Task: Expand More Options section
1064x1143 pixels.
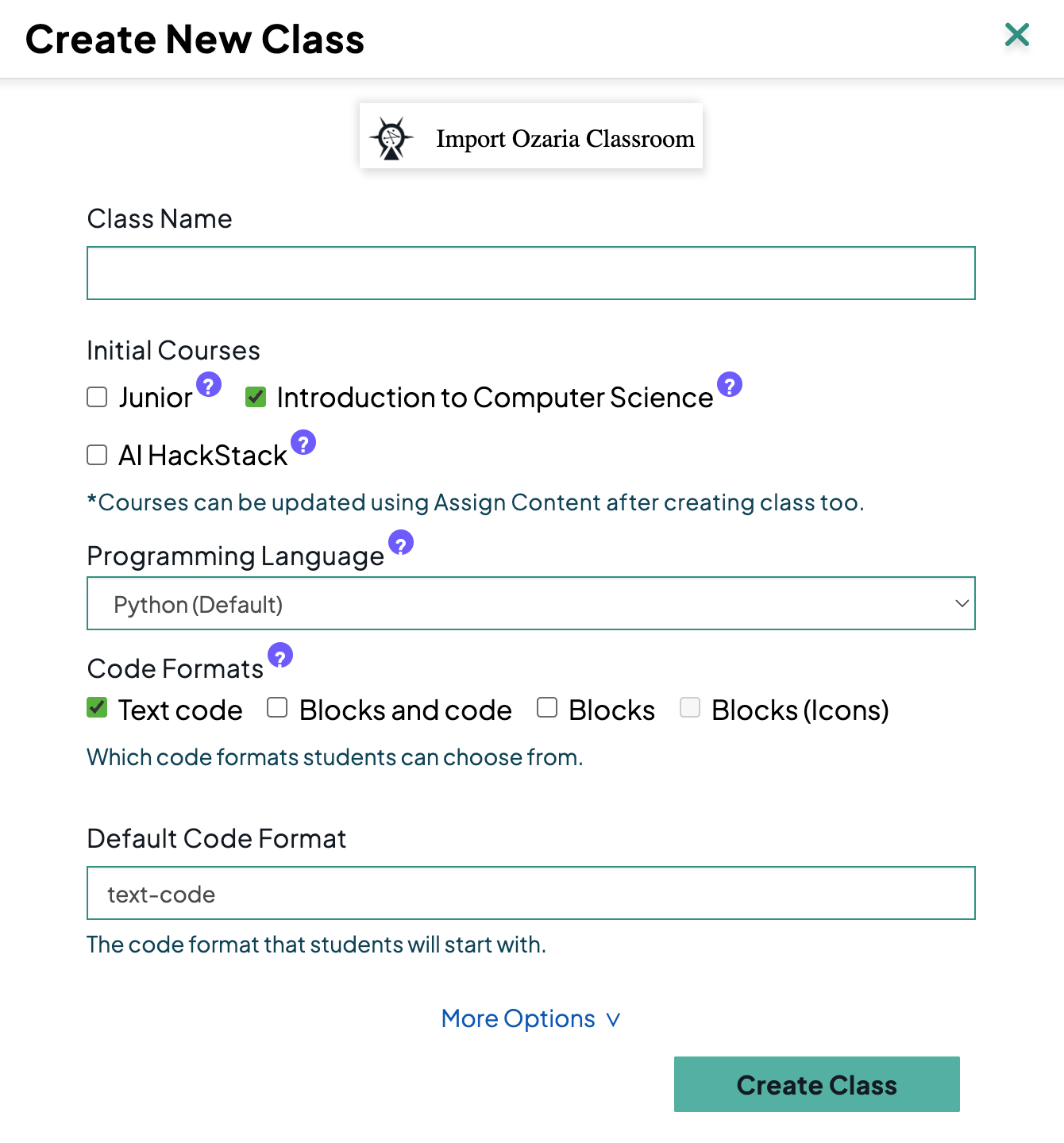Action: click(530, 1019)
